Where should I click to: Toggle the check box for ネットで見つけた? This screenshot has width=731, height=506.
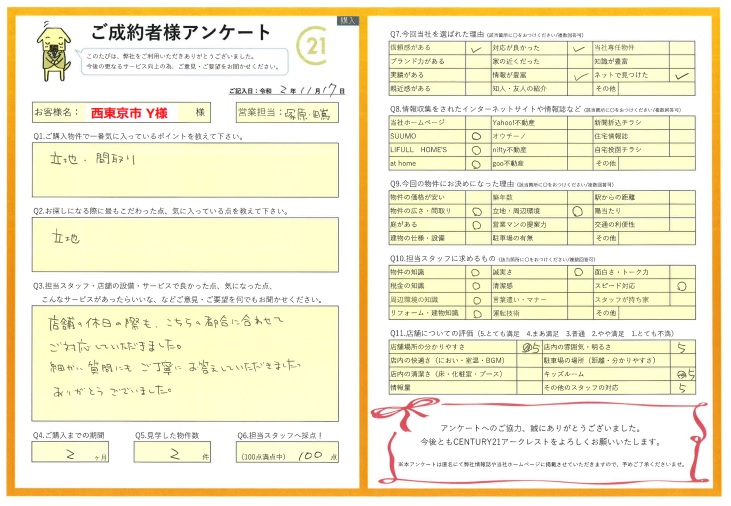click(x=682, y=74)
